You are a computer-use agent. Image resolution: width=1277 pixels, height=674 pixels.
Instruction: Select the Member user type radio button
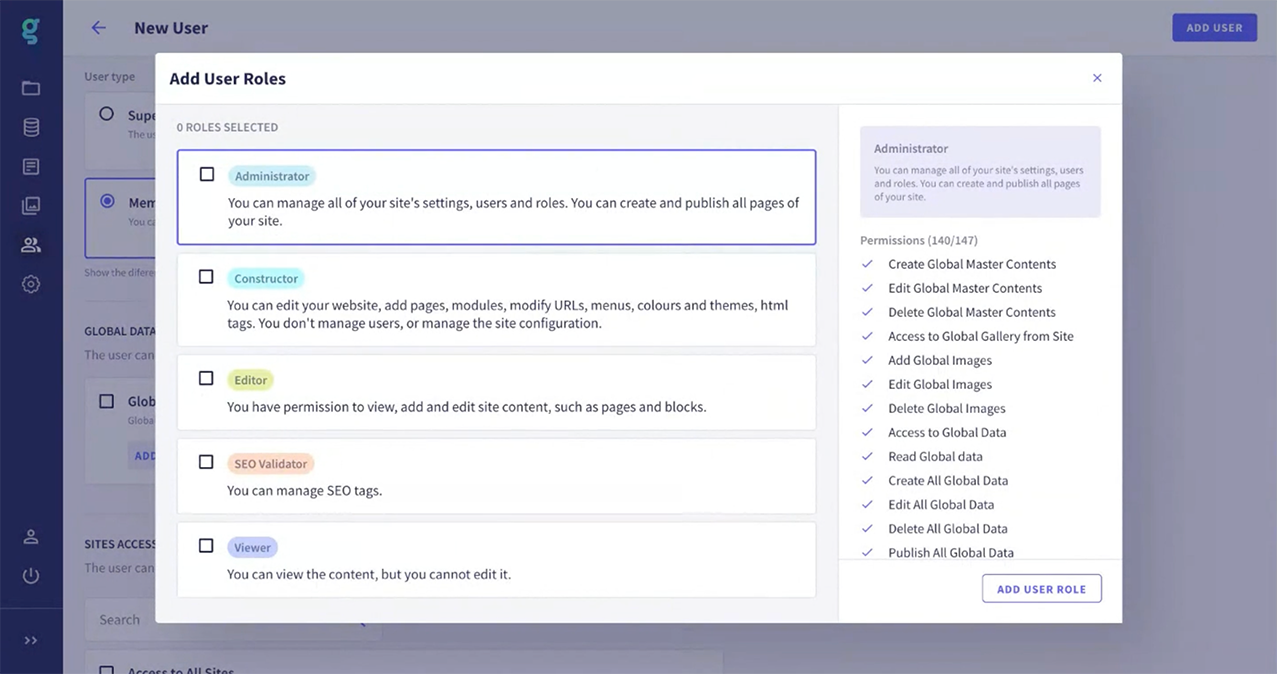tap(107, 201)
